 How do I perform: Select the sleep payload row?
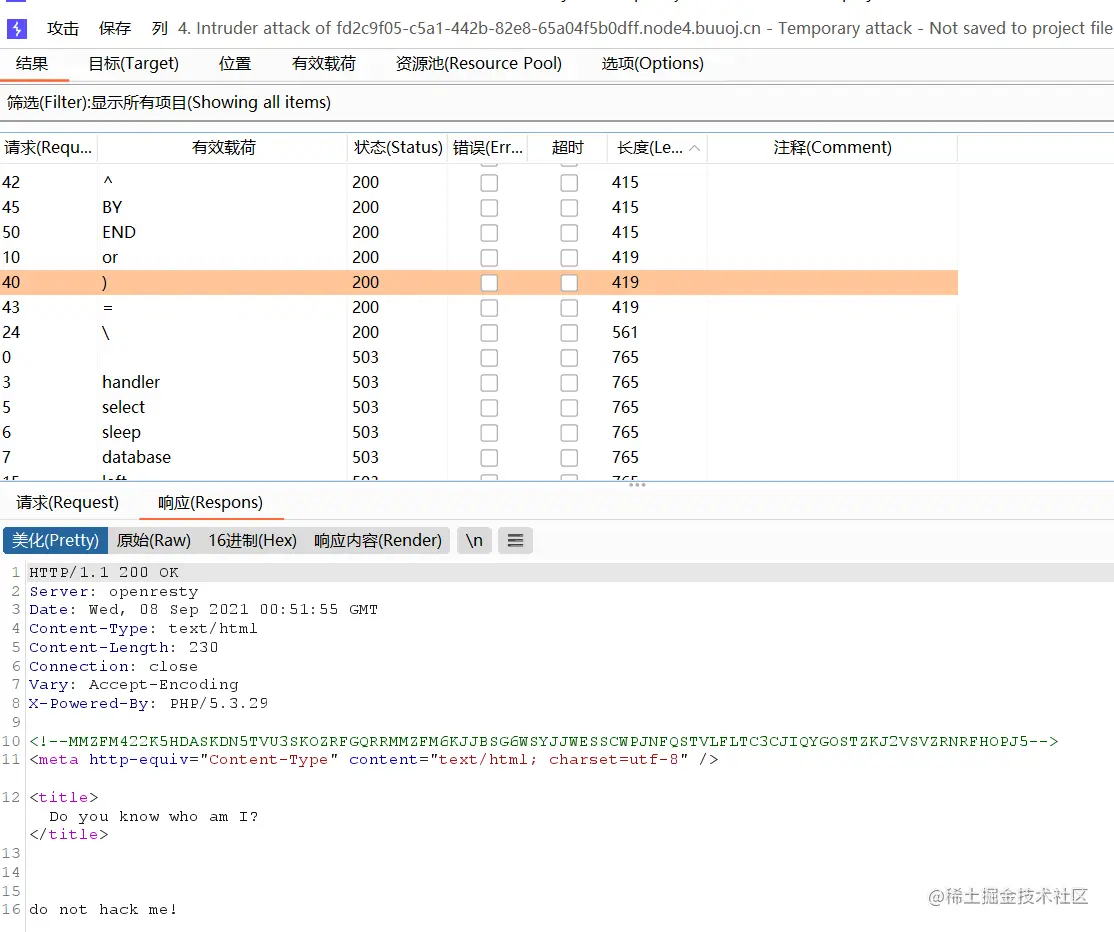pyautogui.click(x=479, y=432)
